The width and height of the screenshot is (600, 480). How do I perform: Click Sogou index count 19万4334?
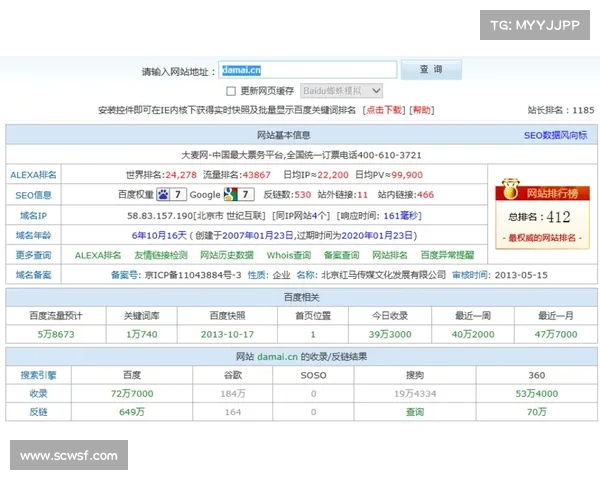(x=415, y=393)
